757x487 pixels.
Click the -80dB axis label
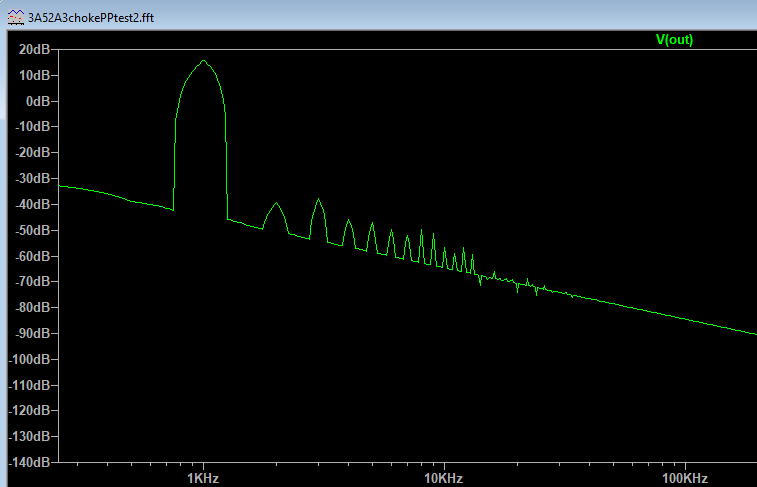click(32, 307)
